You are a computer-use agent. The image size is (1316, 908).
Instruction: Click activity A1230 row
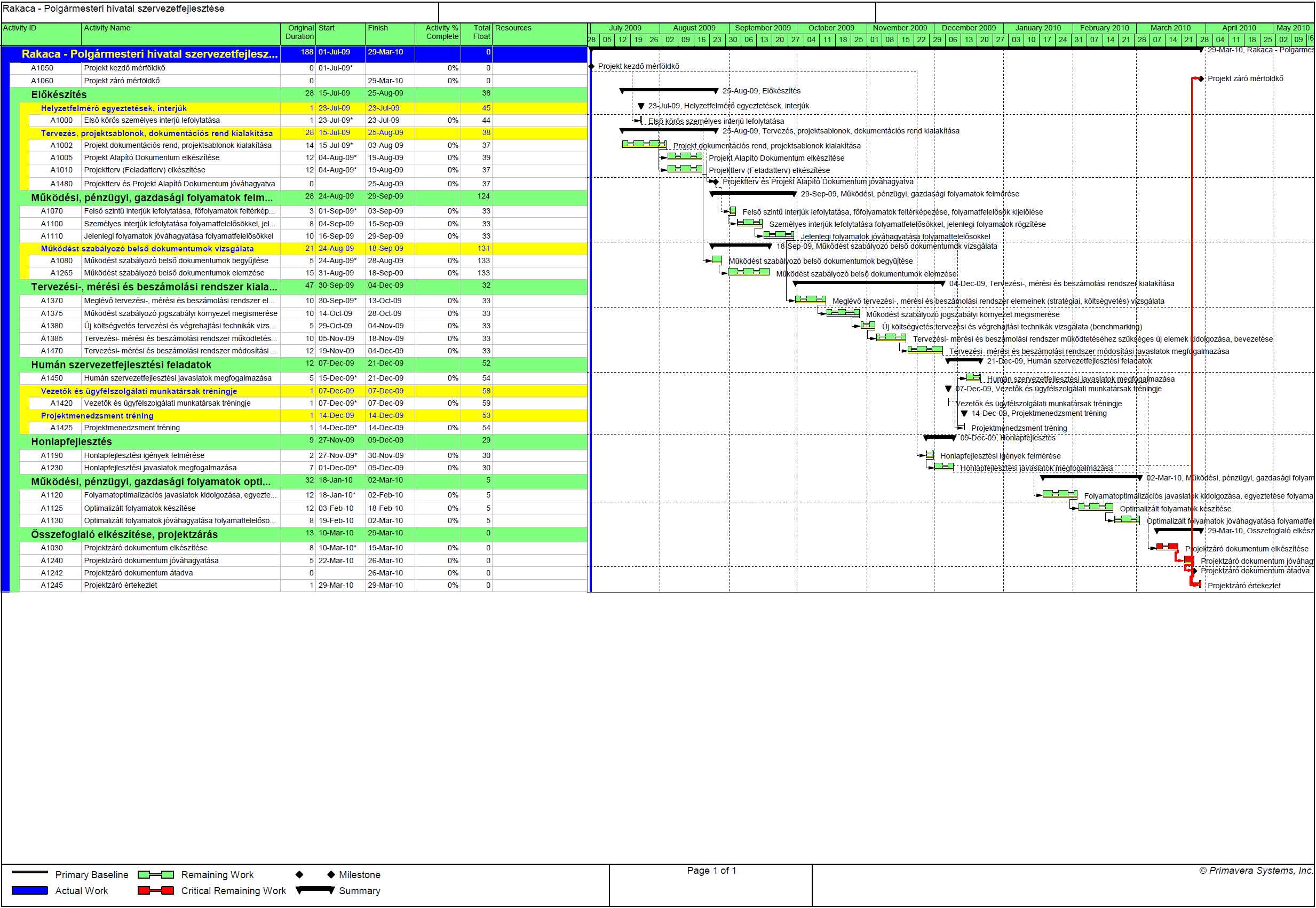point(304,468)
